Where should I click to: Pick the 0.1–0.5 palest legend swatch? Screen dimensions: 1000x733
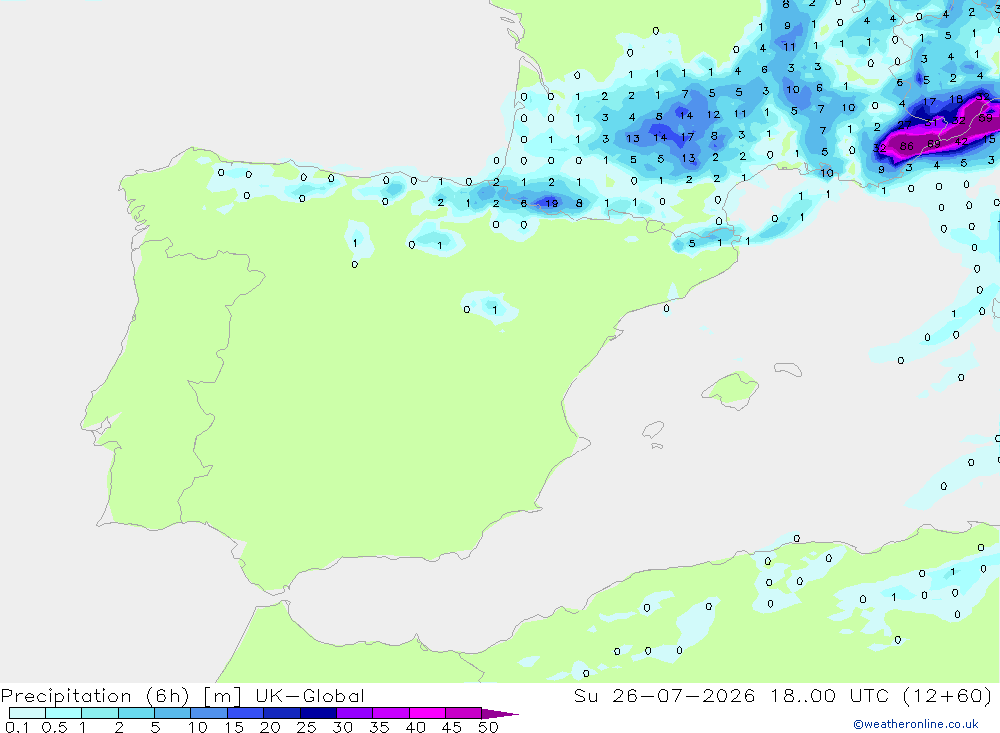click(x=27, y=713)
